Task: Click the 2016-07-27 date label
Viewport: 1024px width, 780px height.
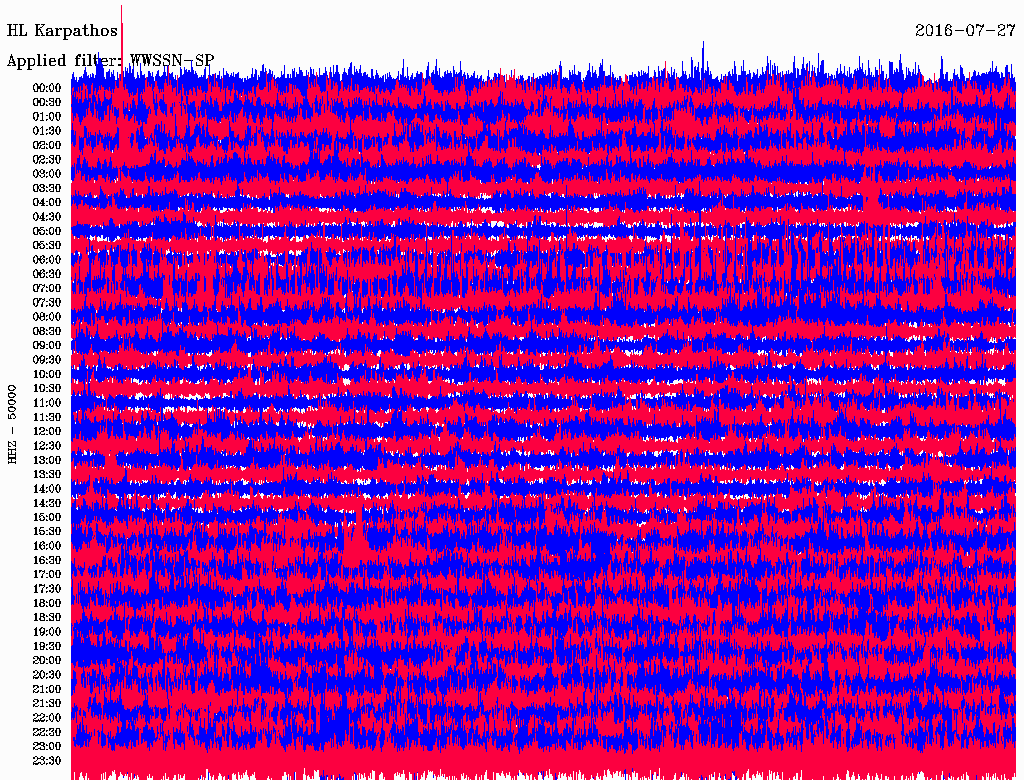Action: tap(965, 31)
